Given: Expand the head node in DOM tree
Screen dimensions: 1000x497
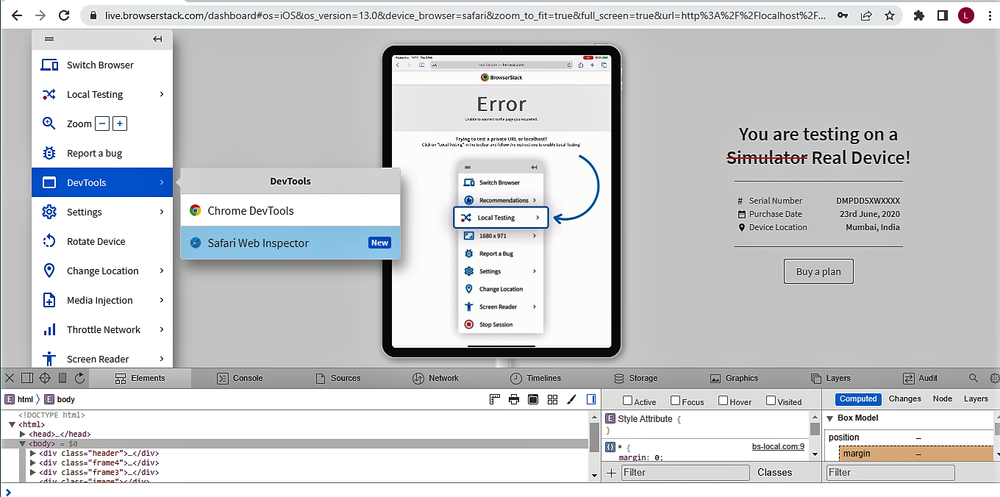Looking at the screenshot, I should tap(22, 434).
